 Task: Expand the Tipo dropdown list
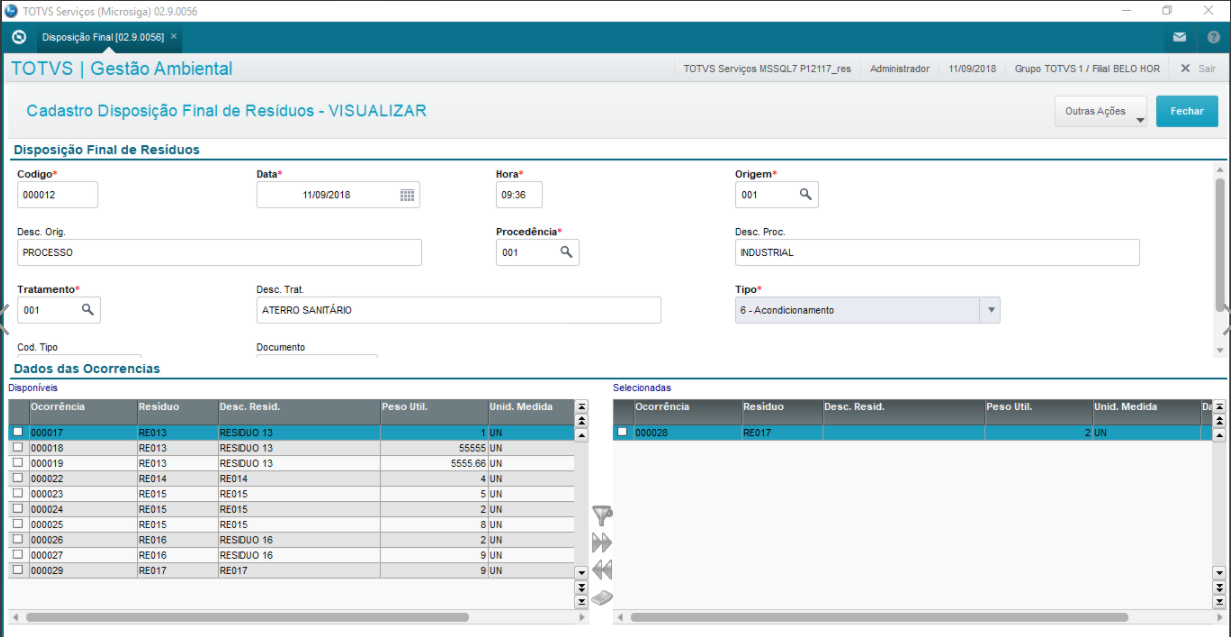(991, 310)
